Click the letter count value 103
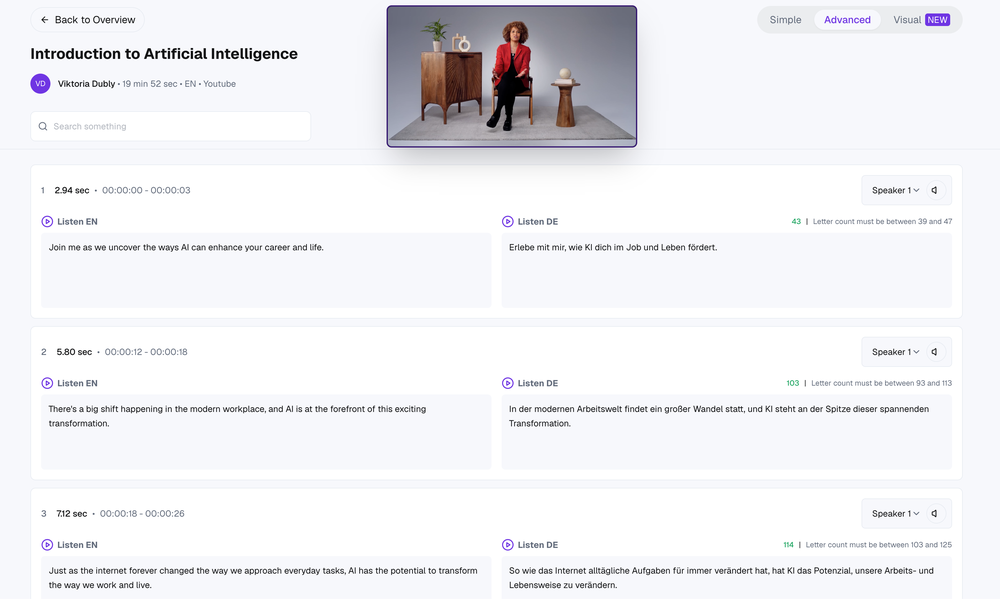The width and height of the screenshot is (1000, 599). tap(793, 383)
